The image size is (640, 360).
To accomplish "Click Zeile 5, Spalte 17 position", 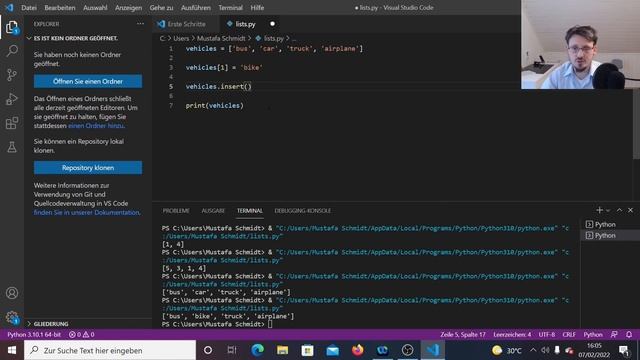I will click(x=463, y=334).
